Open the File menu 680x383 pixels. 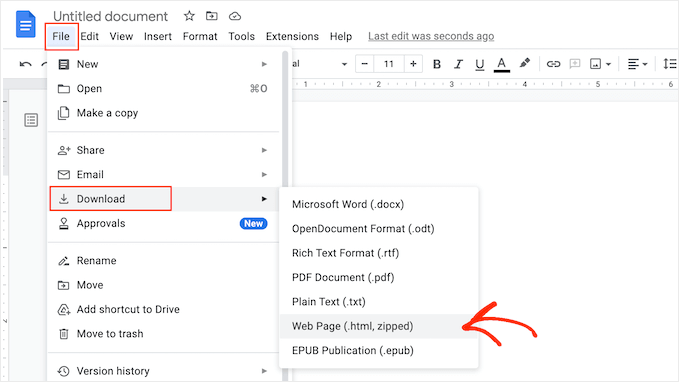coord(61,36)
